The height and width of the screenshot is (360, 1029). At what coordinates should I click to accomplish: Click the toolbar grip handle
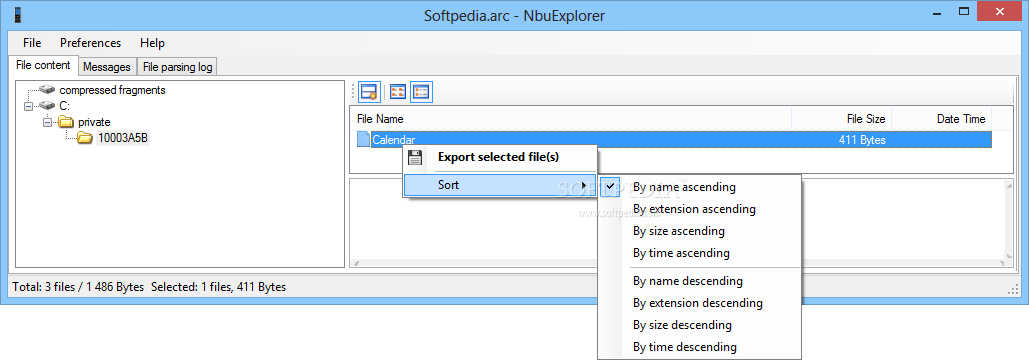click(353, 92)
